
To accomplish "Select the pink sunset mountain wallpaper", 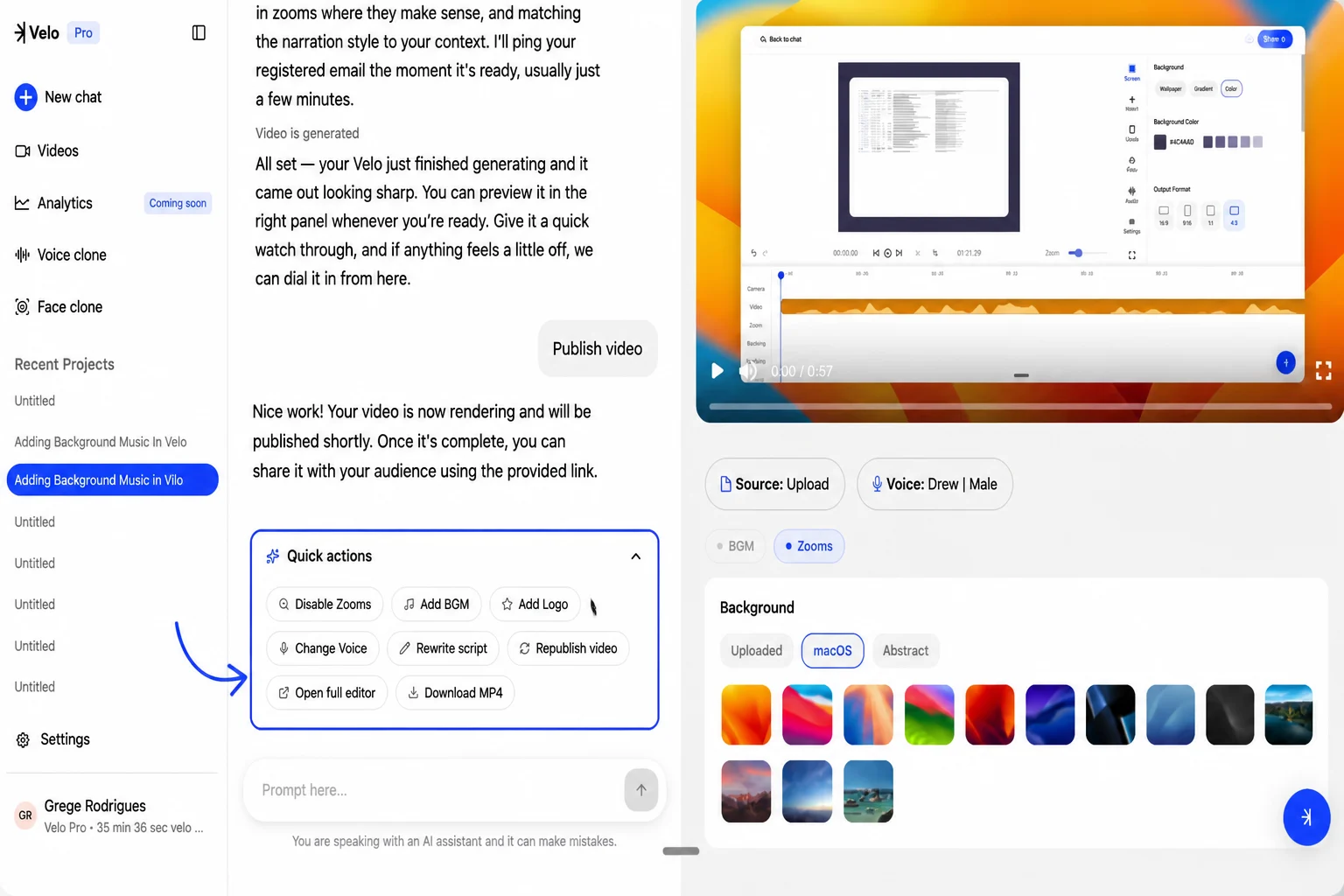I will click(x=746, y=792).
